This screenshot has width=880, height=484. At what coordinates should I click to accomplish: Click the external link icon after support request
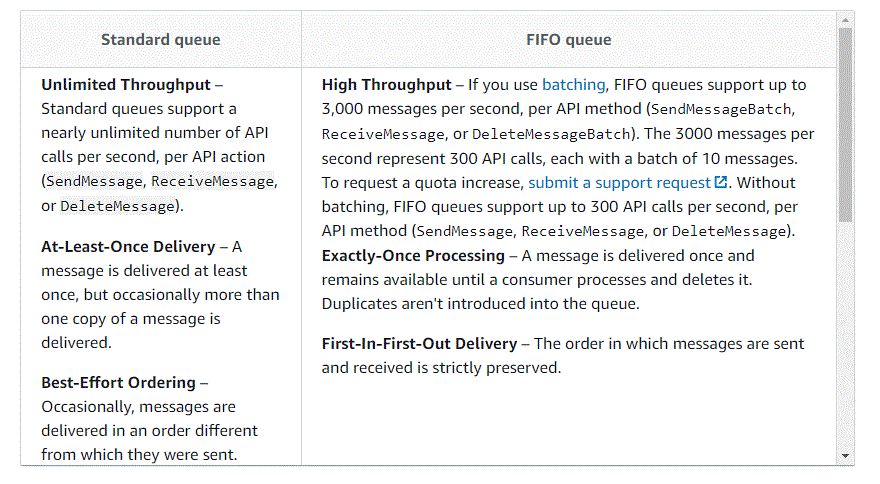tap(721, 182)
